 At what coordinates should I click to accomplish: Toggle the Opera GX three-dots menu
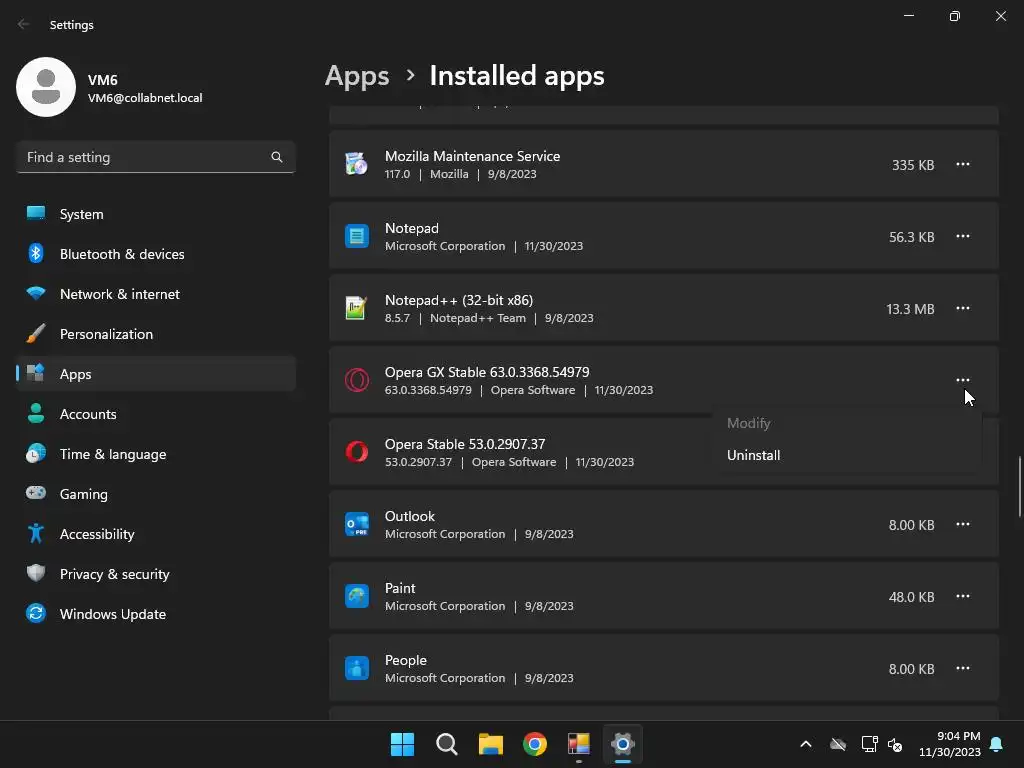click(x=963, y=380)
